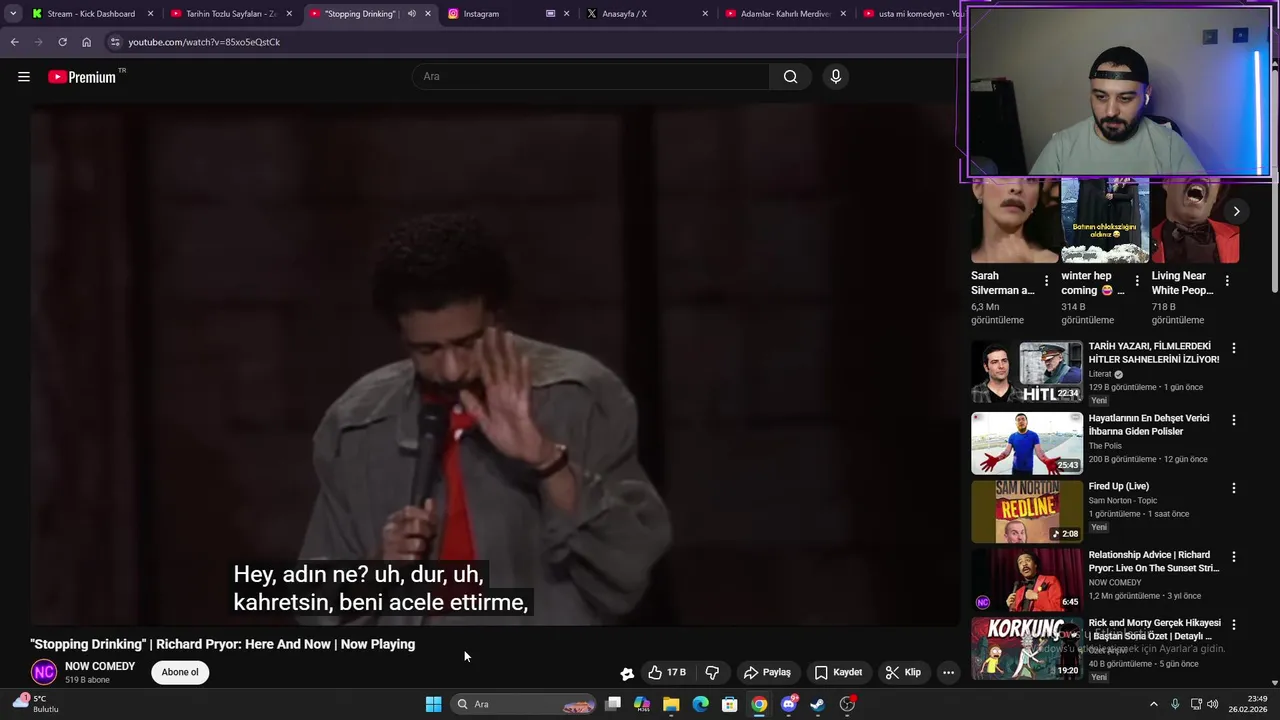Reload the page with refresh icon
This screenshot has width=1280, height=720.
click(x=62, y=42)
